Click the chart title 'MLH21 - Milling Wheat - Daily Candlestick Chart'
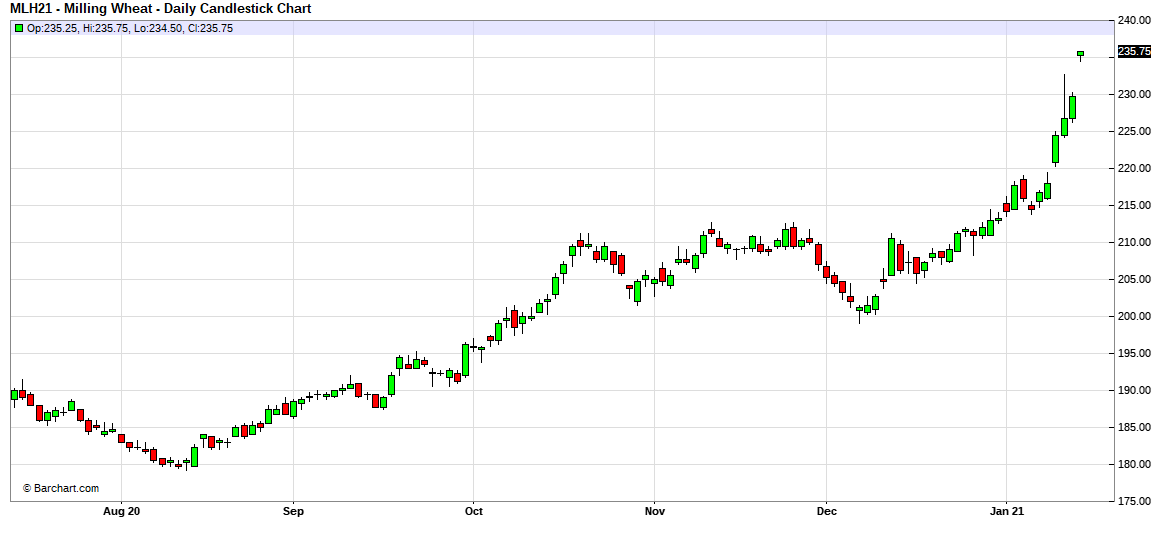 [160, 9]
